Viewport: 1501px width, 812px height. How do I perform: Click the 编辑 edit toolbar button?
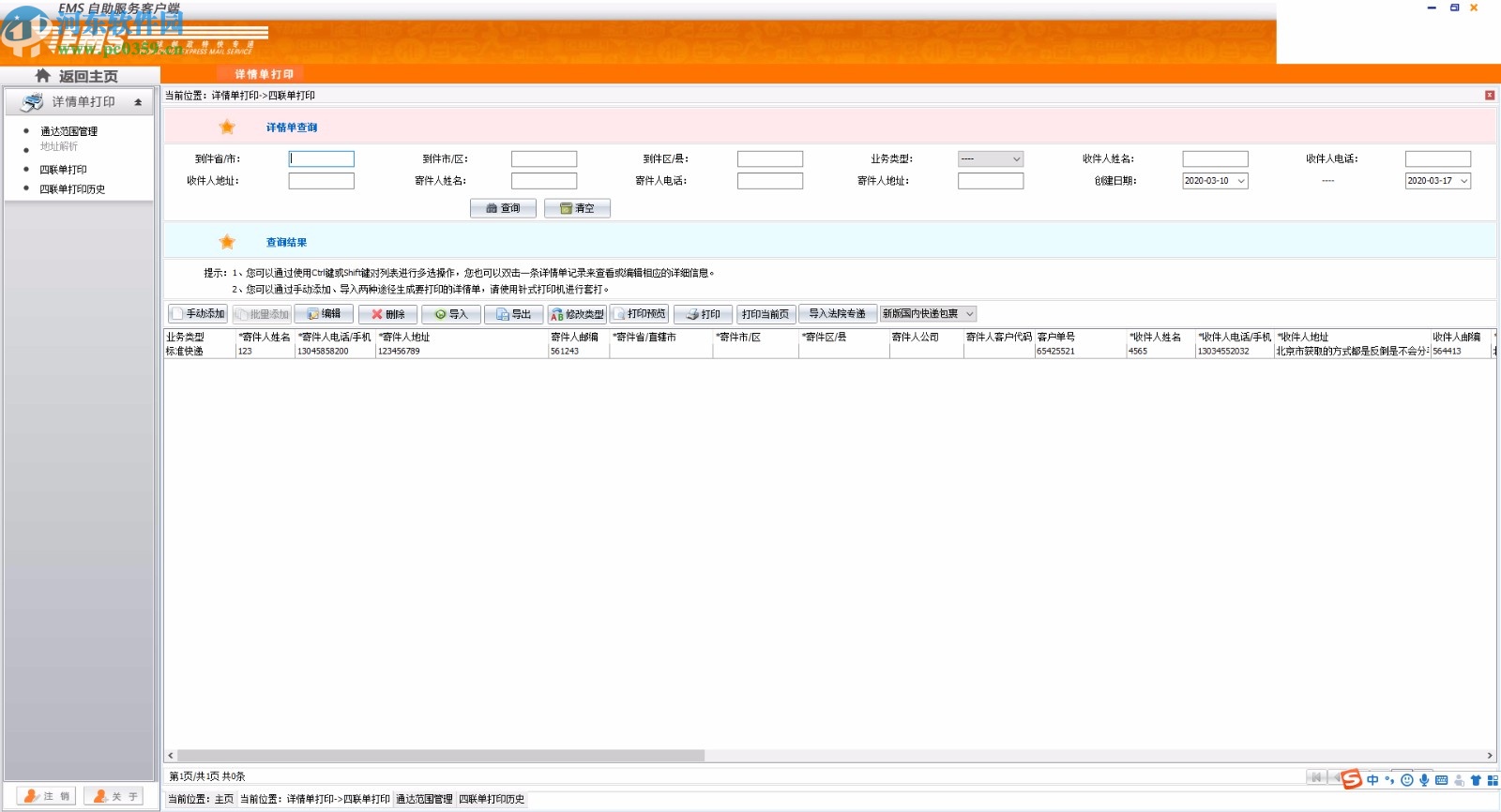(x=324, y=314)
